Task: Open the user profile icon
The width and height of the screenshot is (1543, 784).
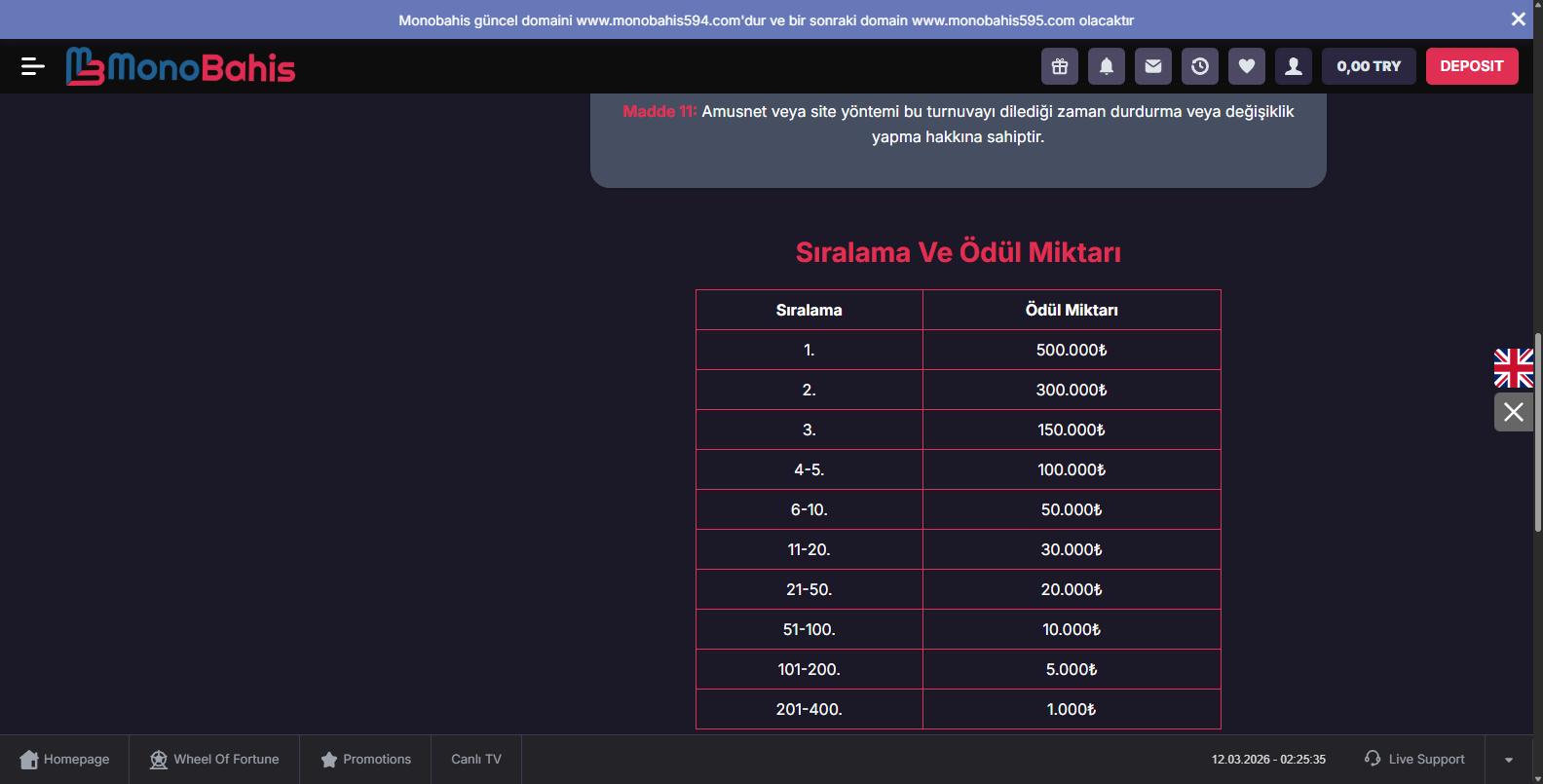Action: tap(1294, 66)
